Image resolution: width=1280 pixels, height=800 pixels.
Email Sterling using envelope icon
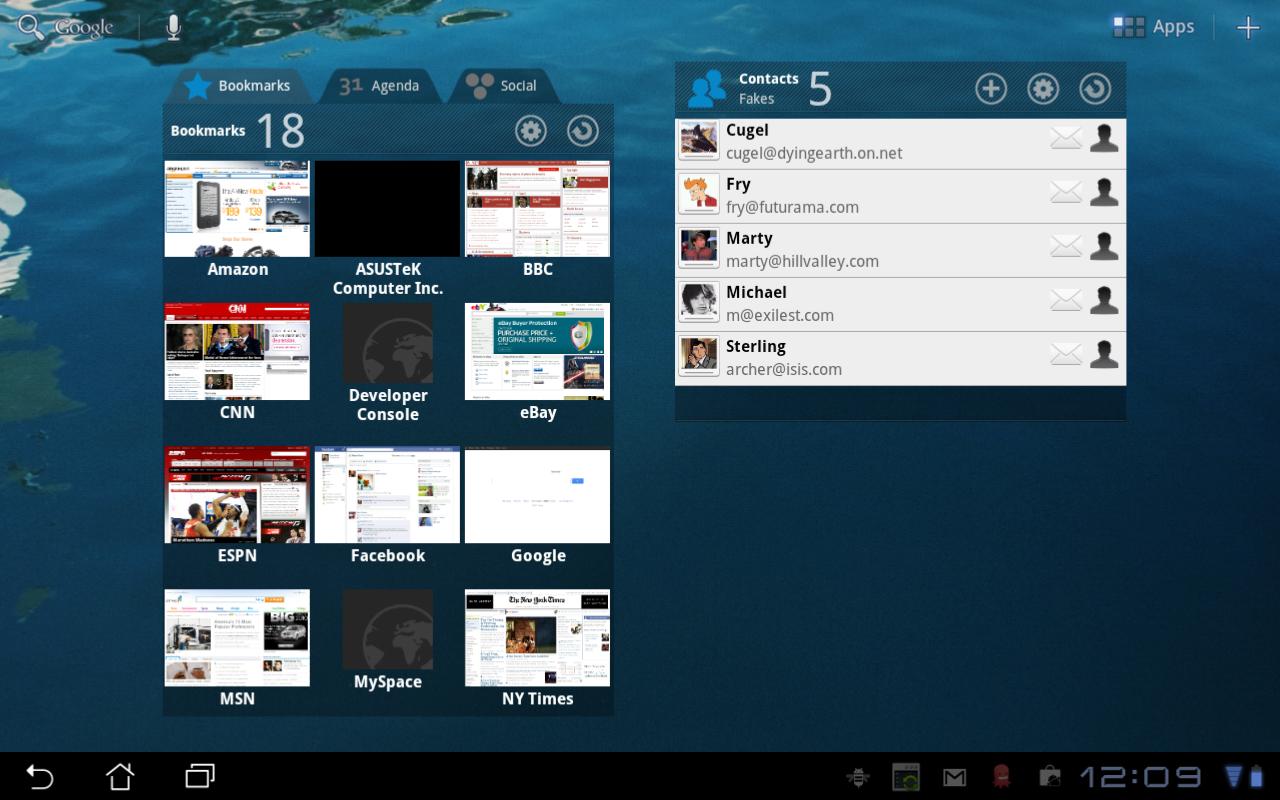(1066, 354)
